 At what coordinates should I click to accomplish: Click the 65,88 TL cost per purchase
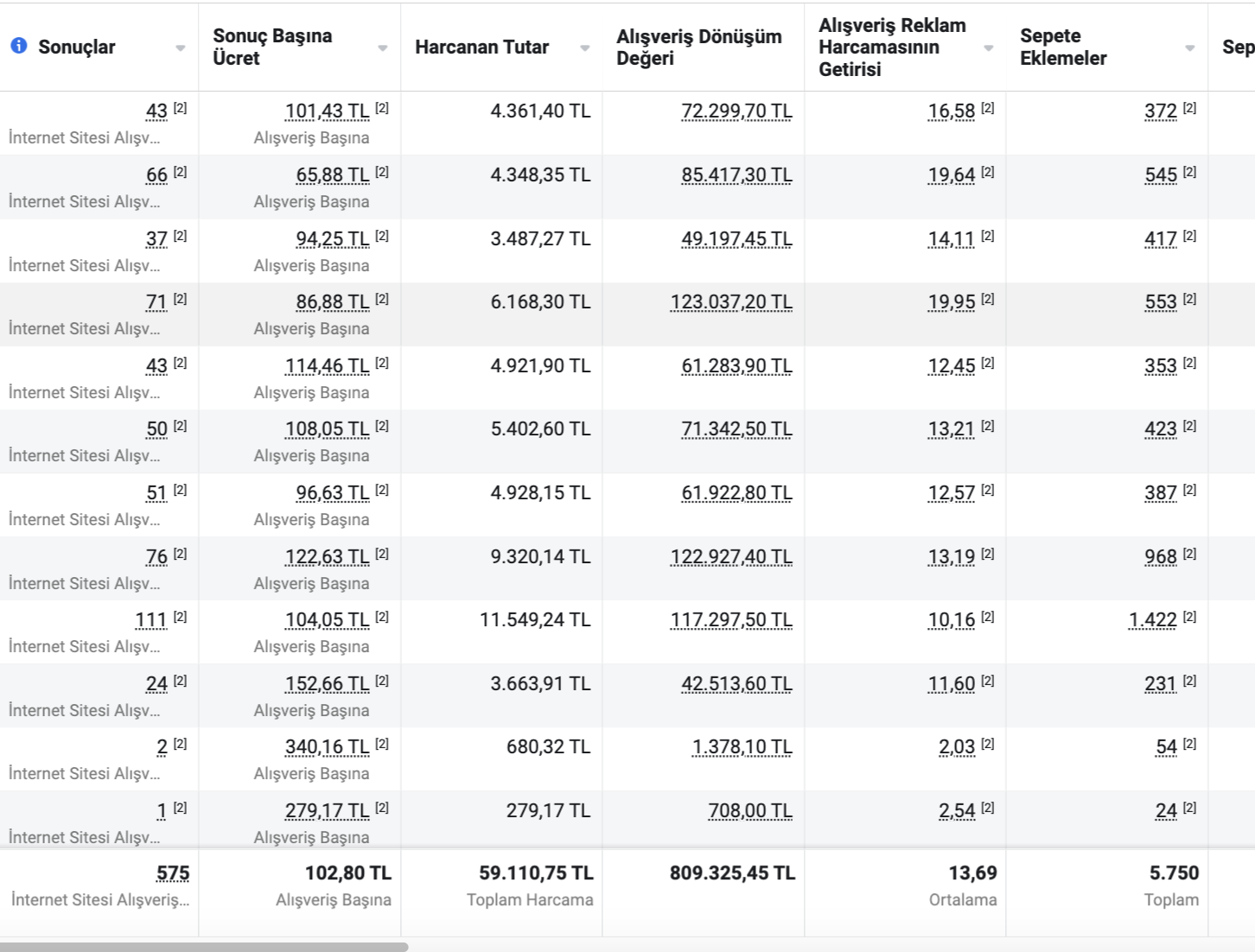333,175
